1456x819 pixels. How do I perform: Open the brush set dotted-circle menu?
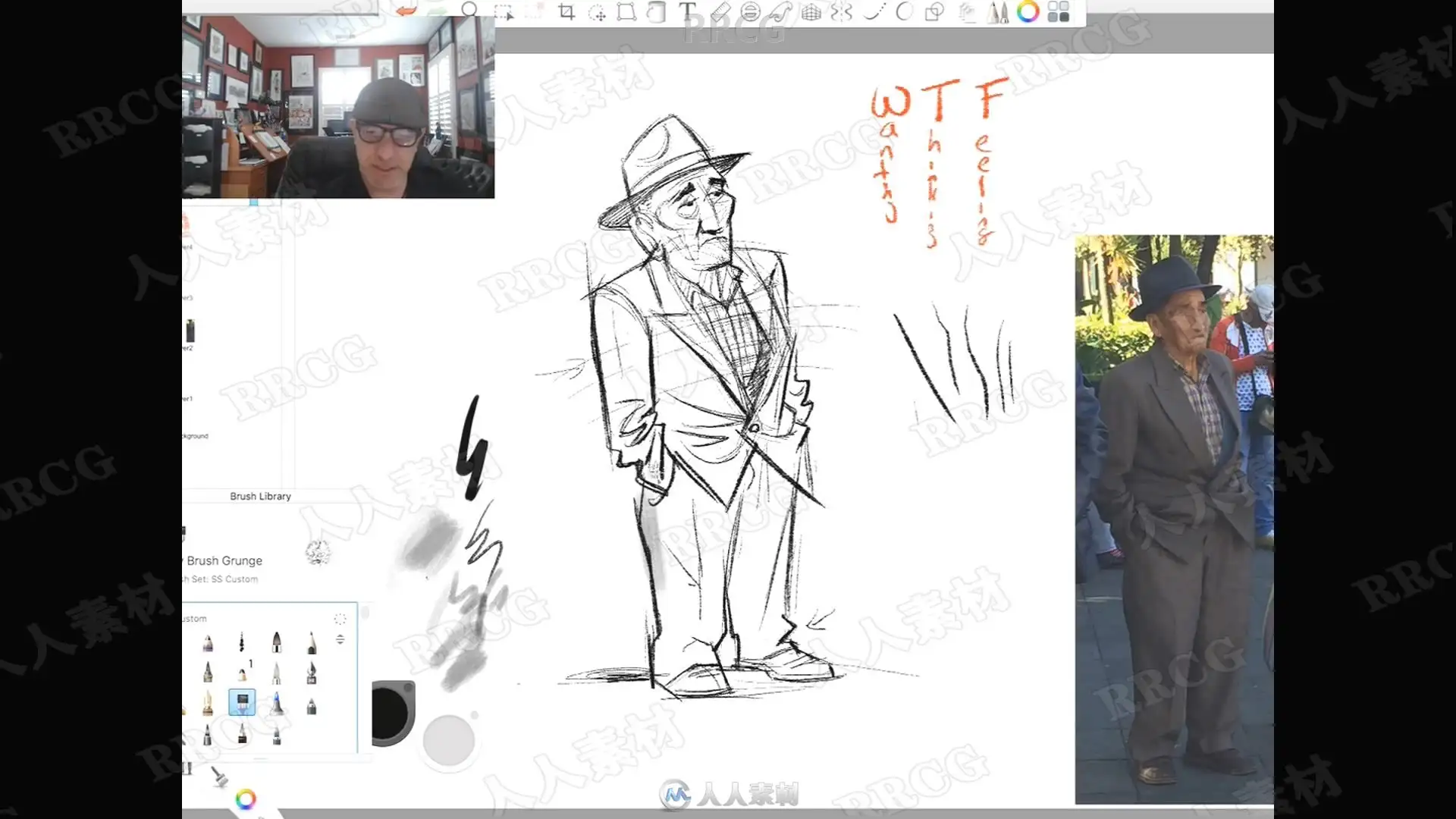pos(340,619)
